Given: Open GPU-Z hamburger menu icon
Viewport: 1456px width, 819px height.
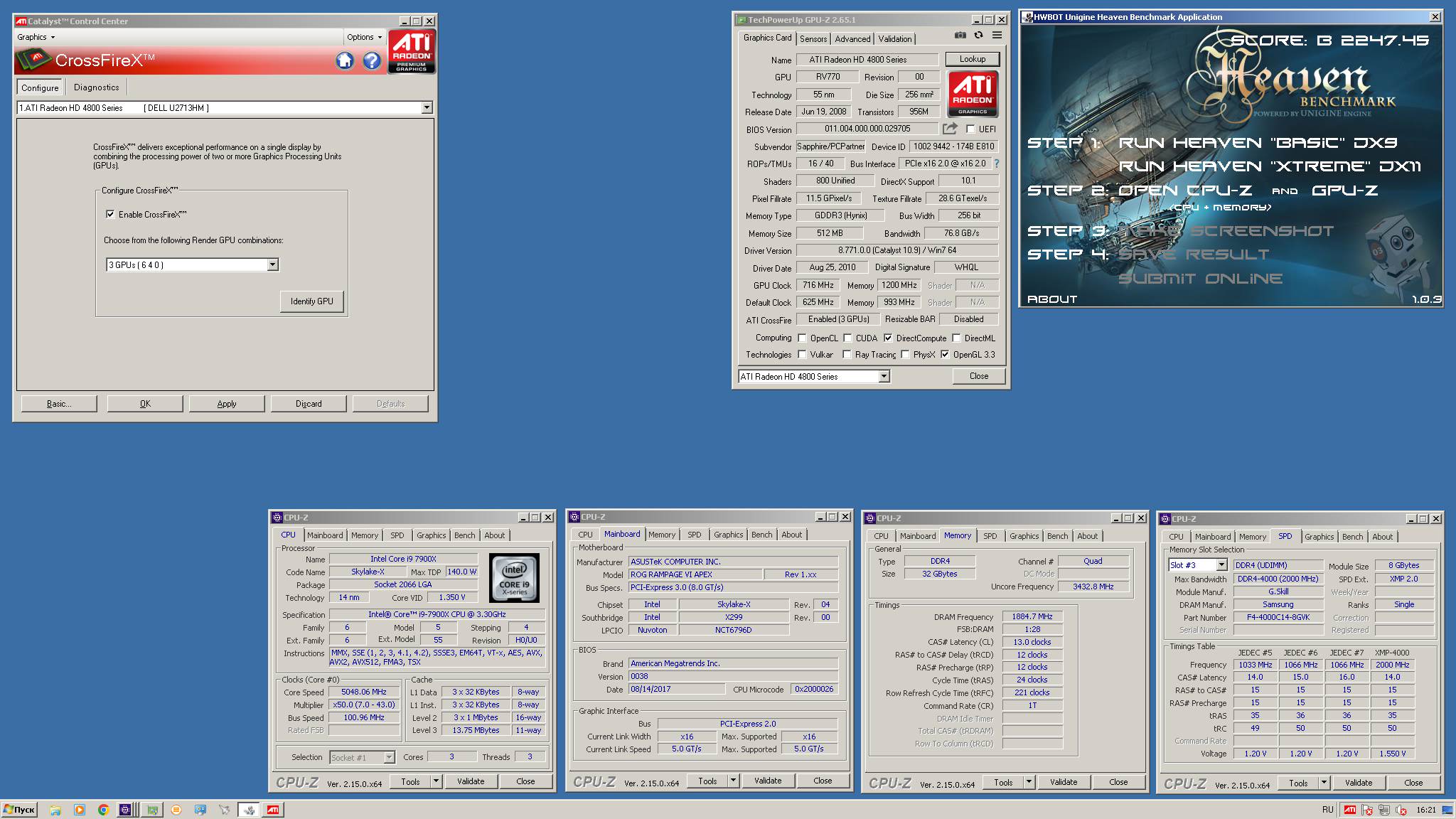Looking at the screenshot, I should click(x=997, y=35).
